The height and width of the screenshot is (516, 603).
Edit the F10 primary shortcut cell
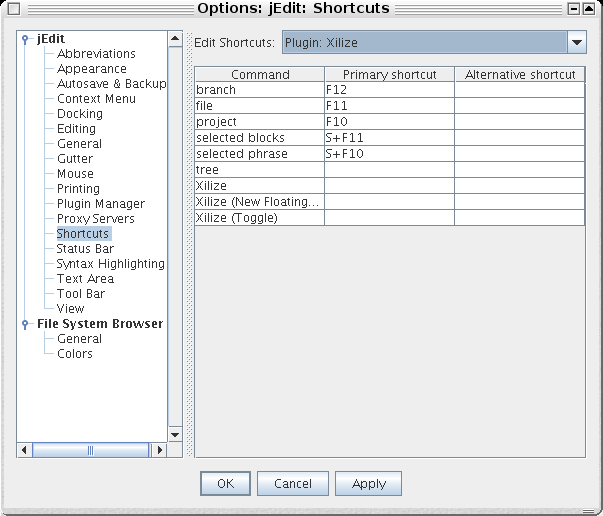390,122
